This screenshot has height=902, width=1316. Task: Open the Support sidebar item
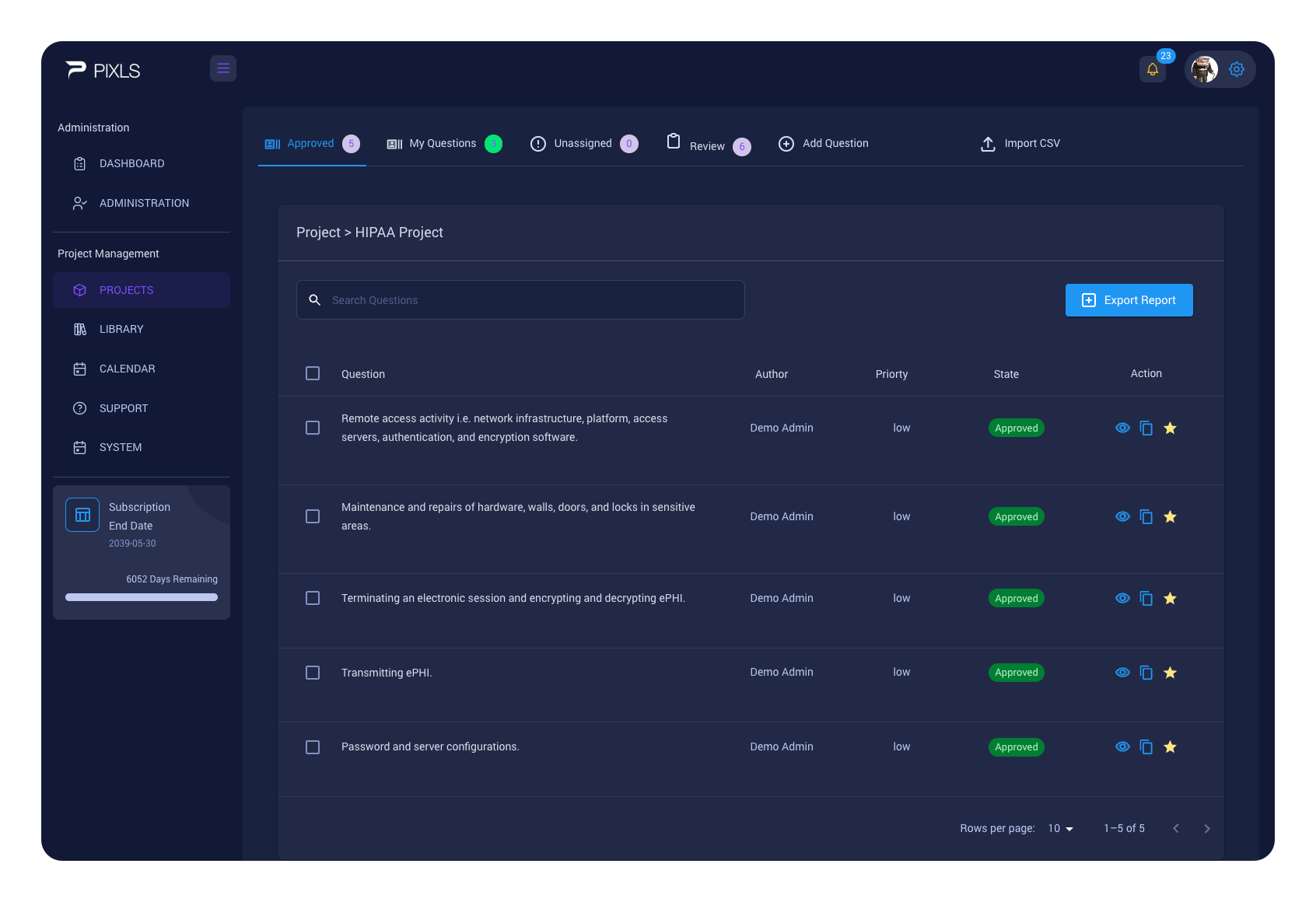[142, 408]
